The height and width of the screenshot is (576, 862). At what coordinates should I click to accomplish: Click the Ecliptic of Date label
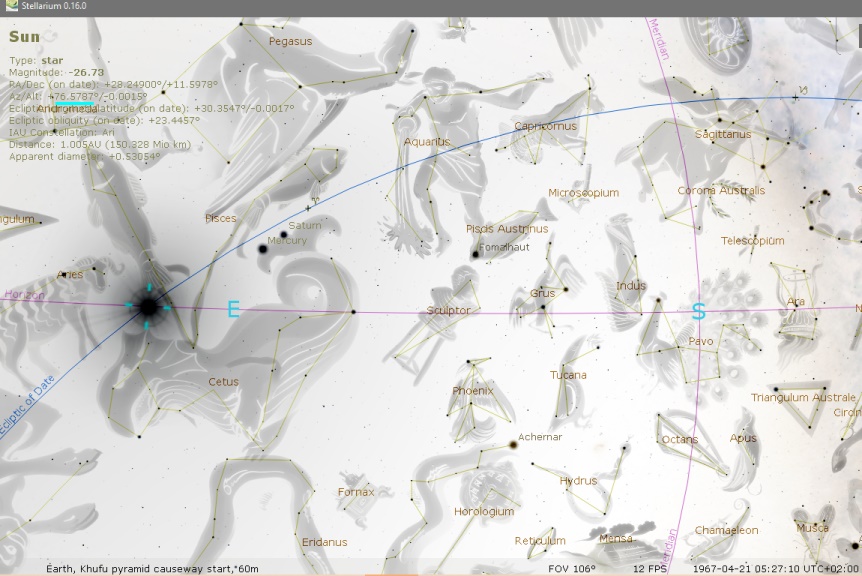[27, 406]
